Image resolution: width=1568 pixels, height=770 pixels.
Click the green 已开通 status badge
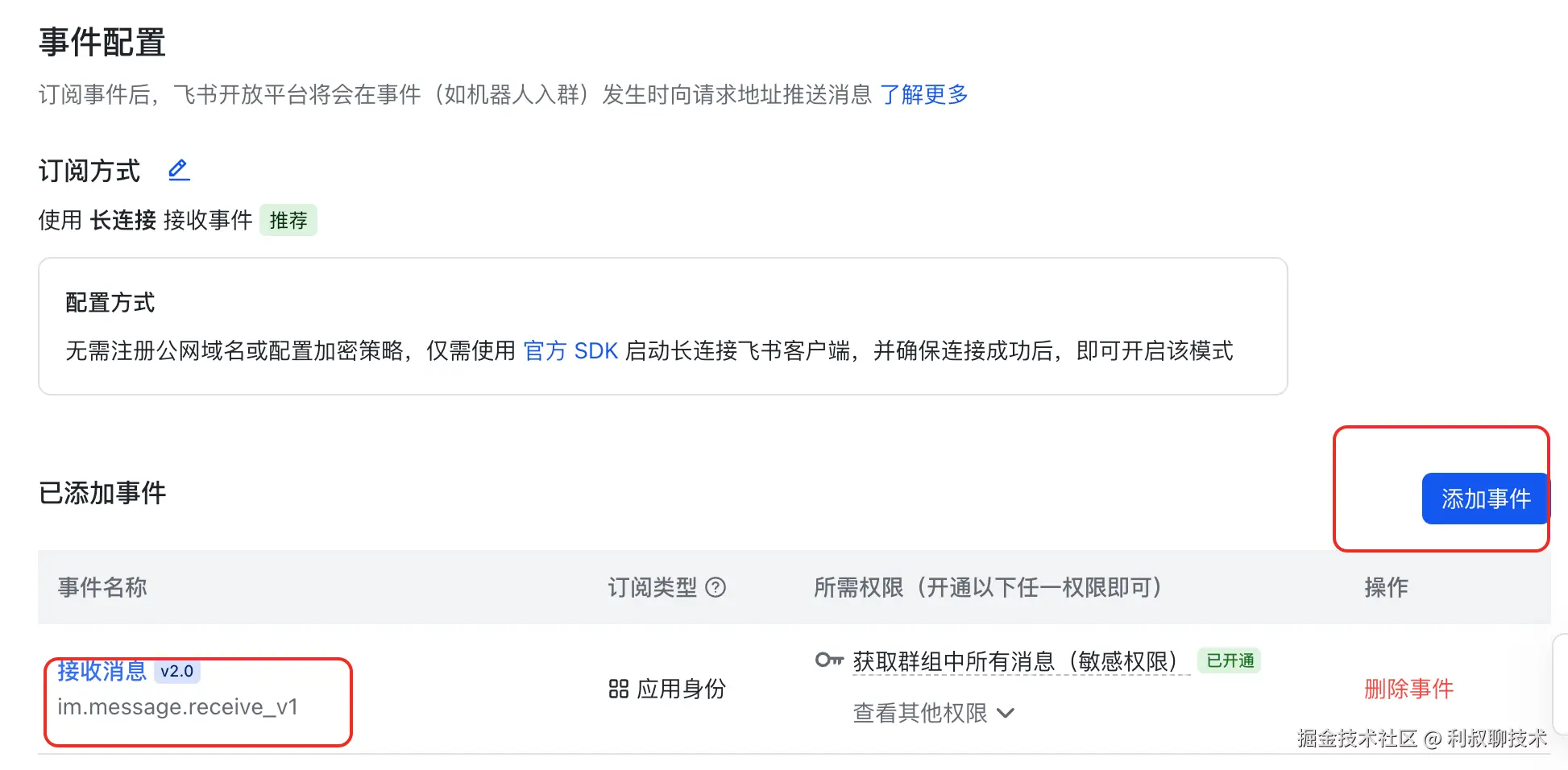point(1230,660)
